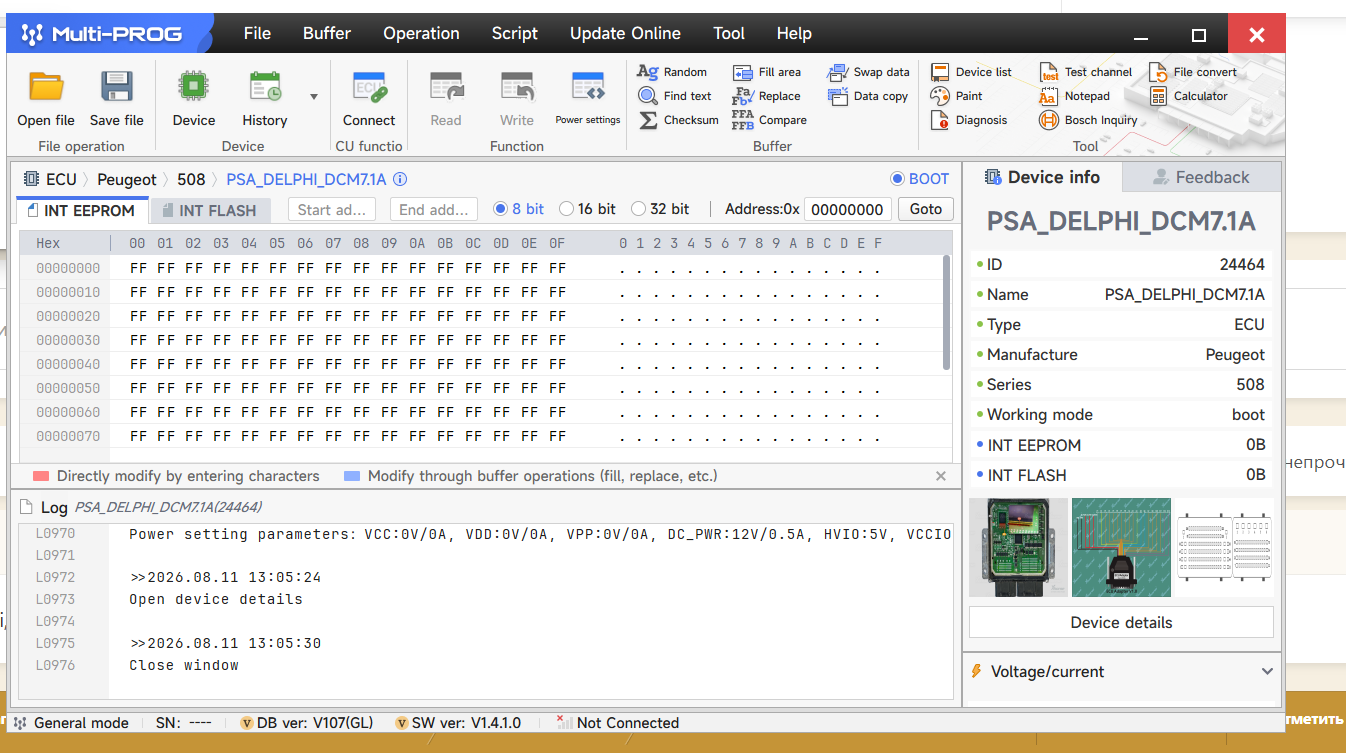
Task: Open Bosch Inquiry
Action: tap(1089, 120)
